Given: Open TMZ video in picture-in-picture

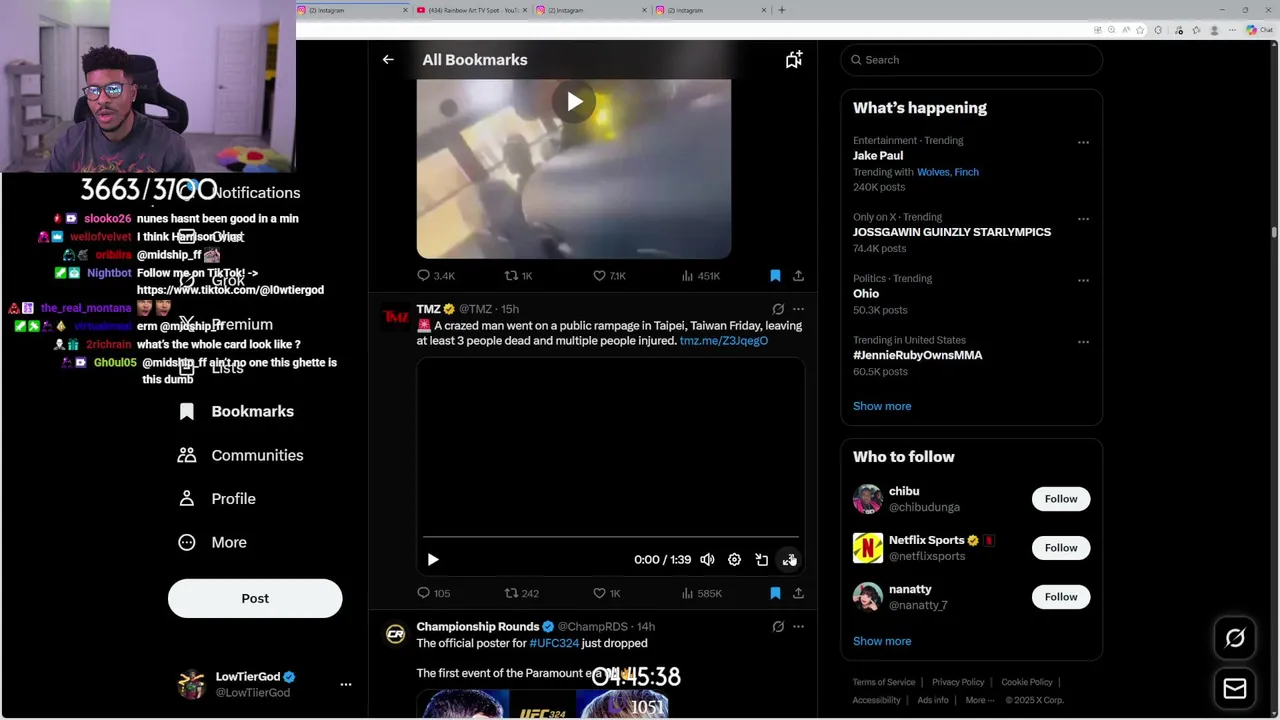Looking at the screenshot, I should click(x=762, y=560).
